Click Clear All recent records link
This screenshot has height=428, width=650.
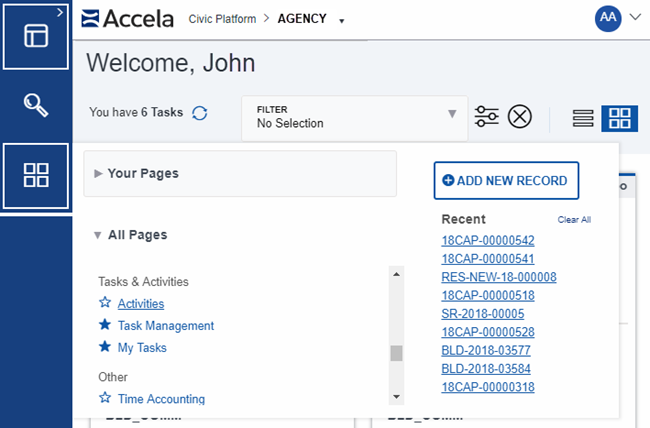pos(574,220)
